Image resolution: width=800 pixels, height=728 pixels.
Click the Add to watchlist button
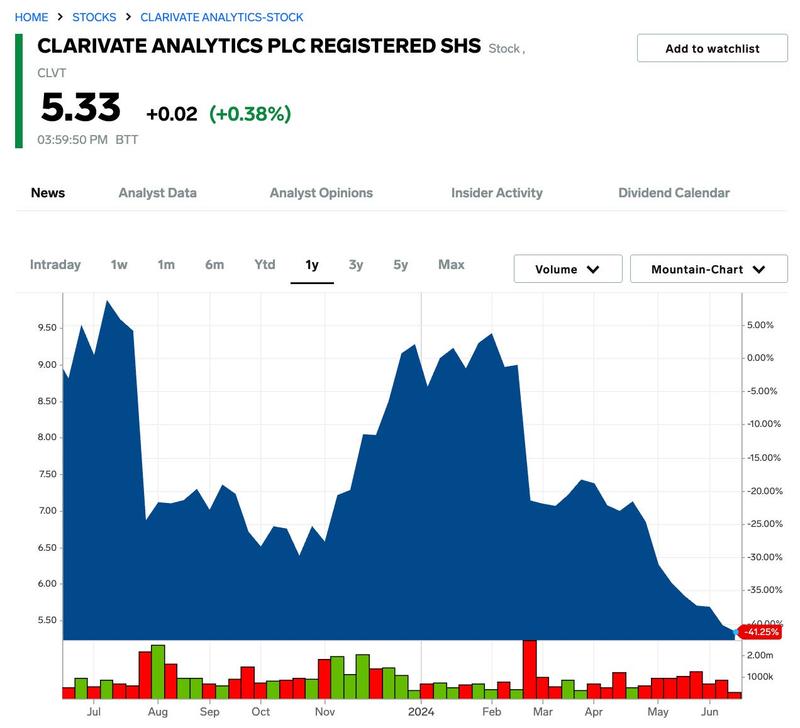(x=712, y=48)
